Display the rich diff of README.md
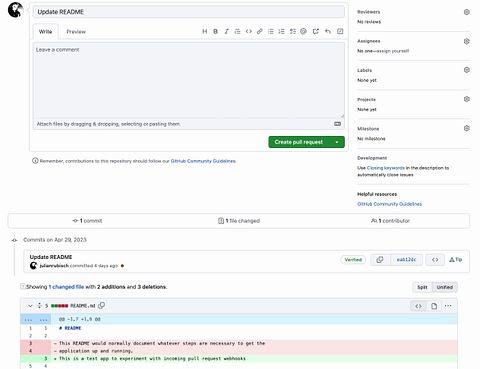480x369 pixels. [434, 306]
